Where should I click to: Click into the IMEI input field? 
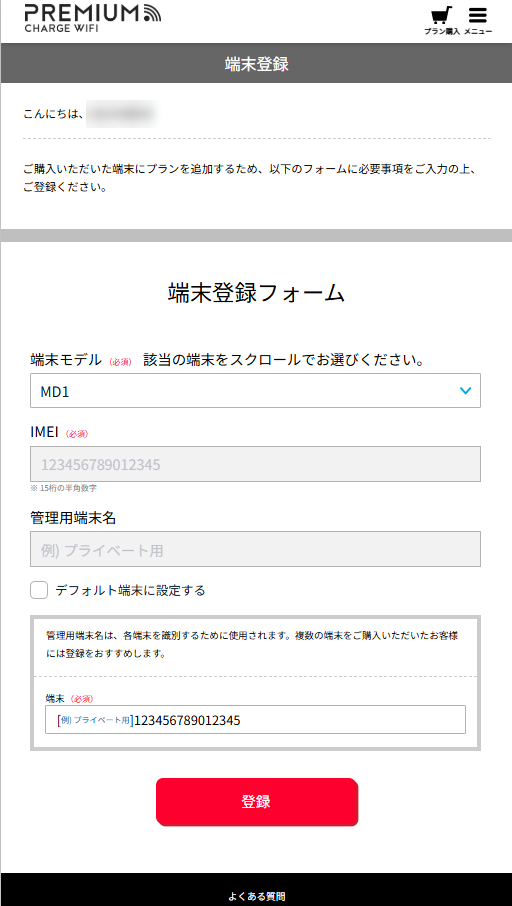point(255,464)
